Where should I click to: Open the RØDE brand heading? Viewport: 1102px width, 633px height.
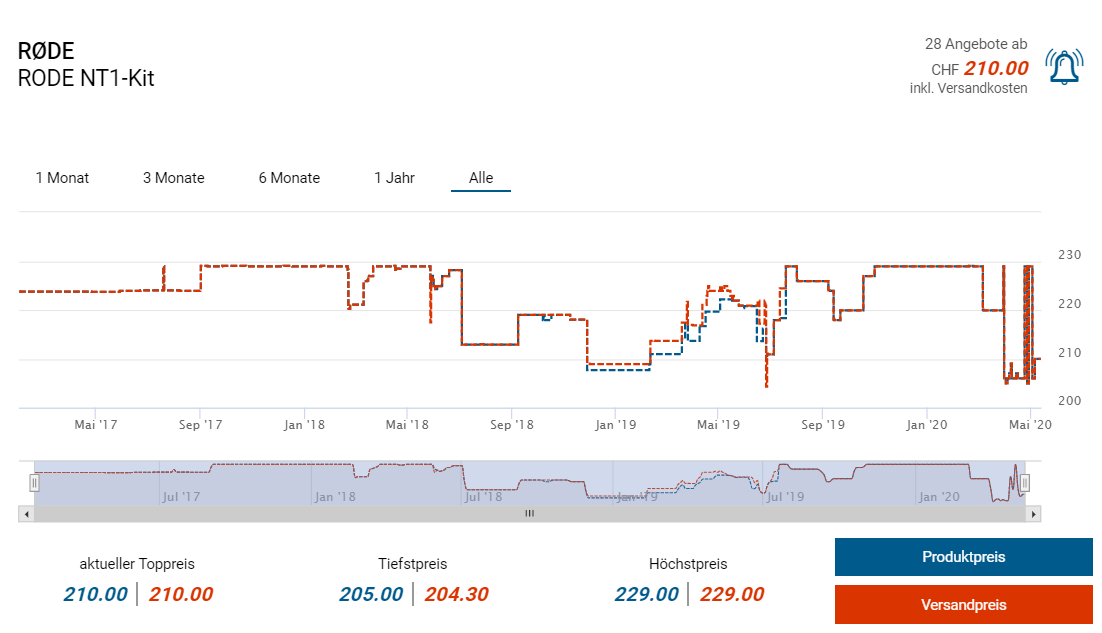tap(46, 51)
